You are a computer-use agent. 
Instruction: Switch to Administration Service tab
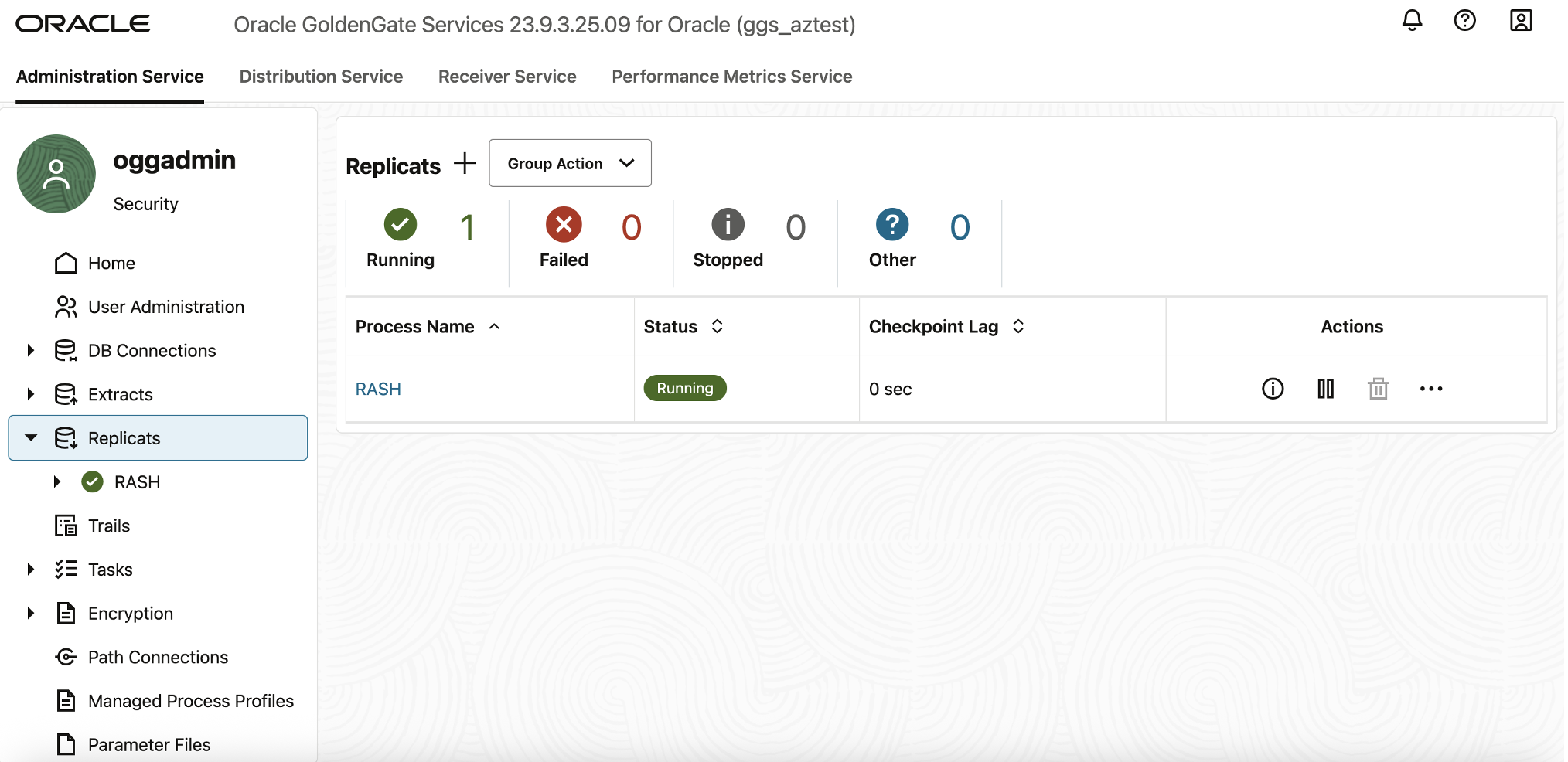(x=110, y=77)
